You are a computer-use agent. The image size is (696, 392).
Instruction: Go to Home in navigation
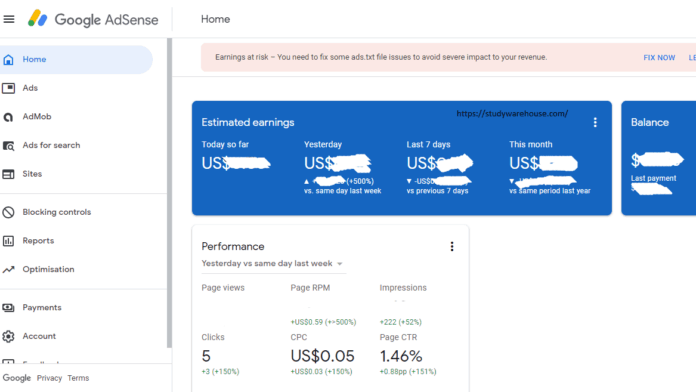click(76, 59)
